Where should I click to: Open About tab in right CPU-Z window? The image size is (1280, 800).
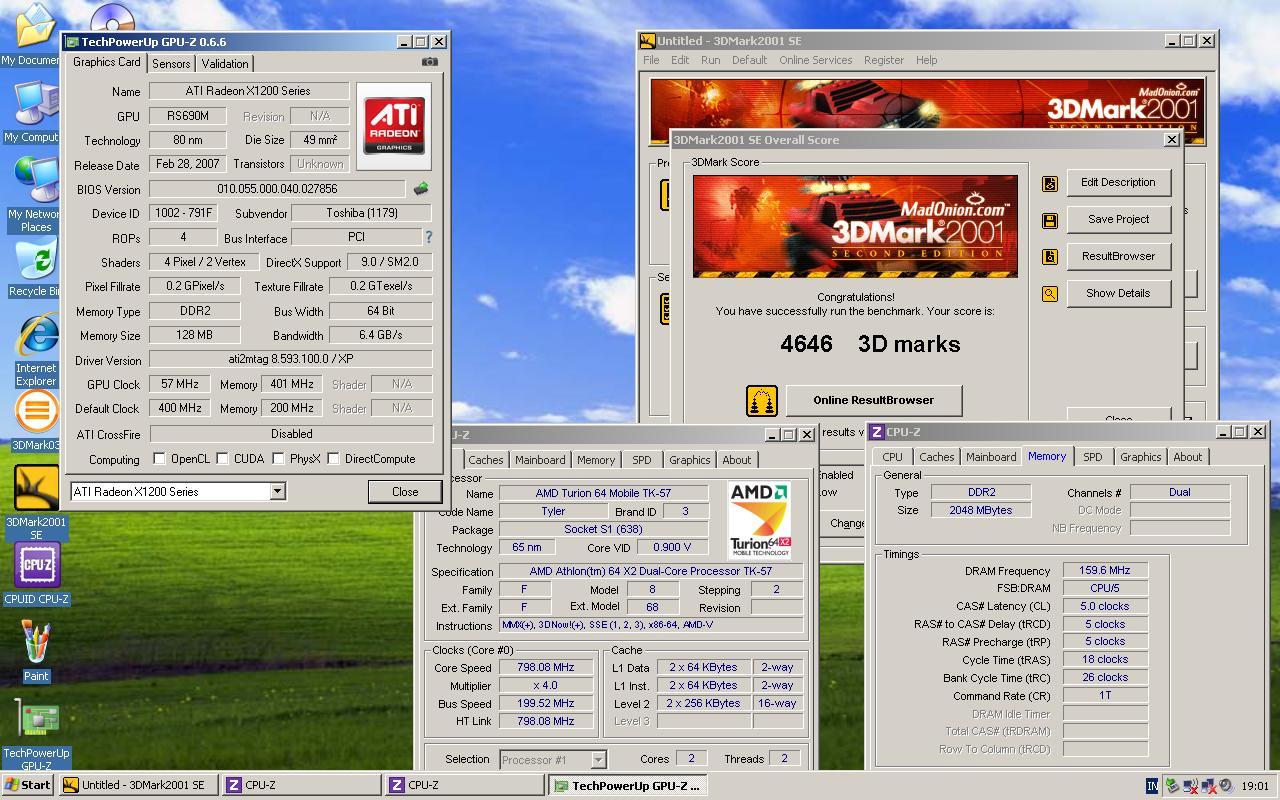coord(1188,457)
